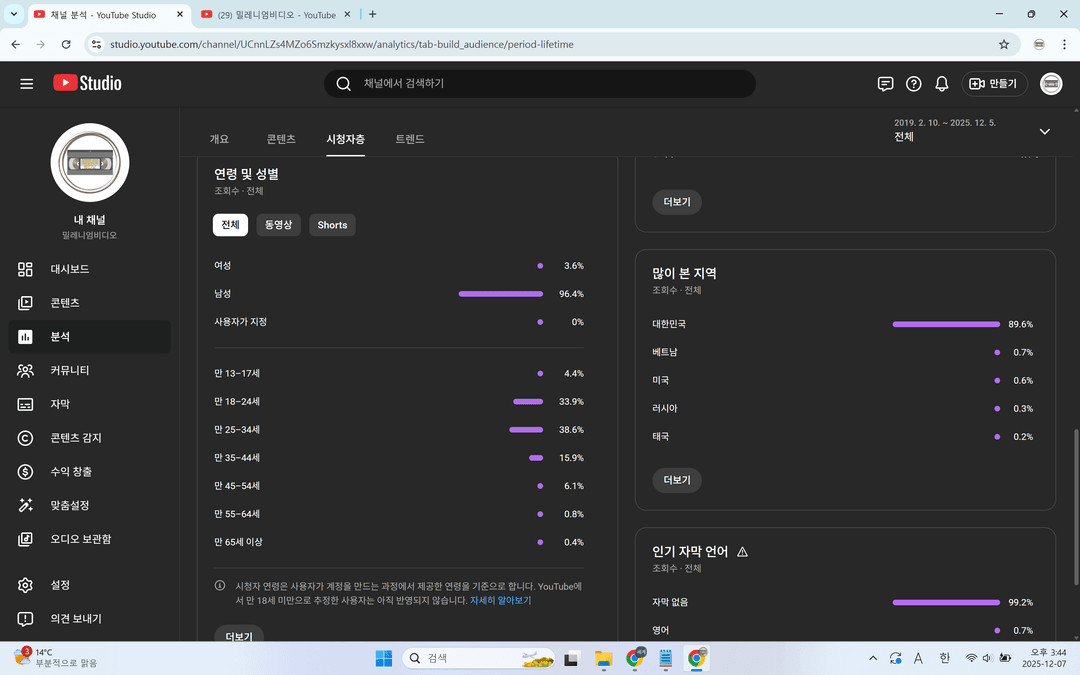Image resolution: width=1080 pixels, height=675 pixels.
Task: Click the 대한민국 89.6% progress bar
Action: (x=945, y=324)
